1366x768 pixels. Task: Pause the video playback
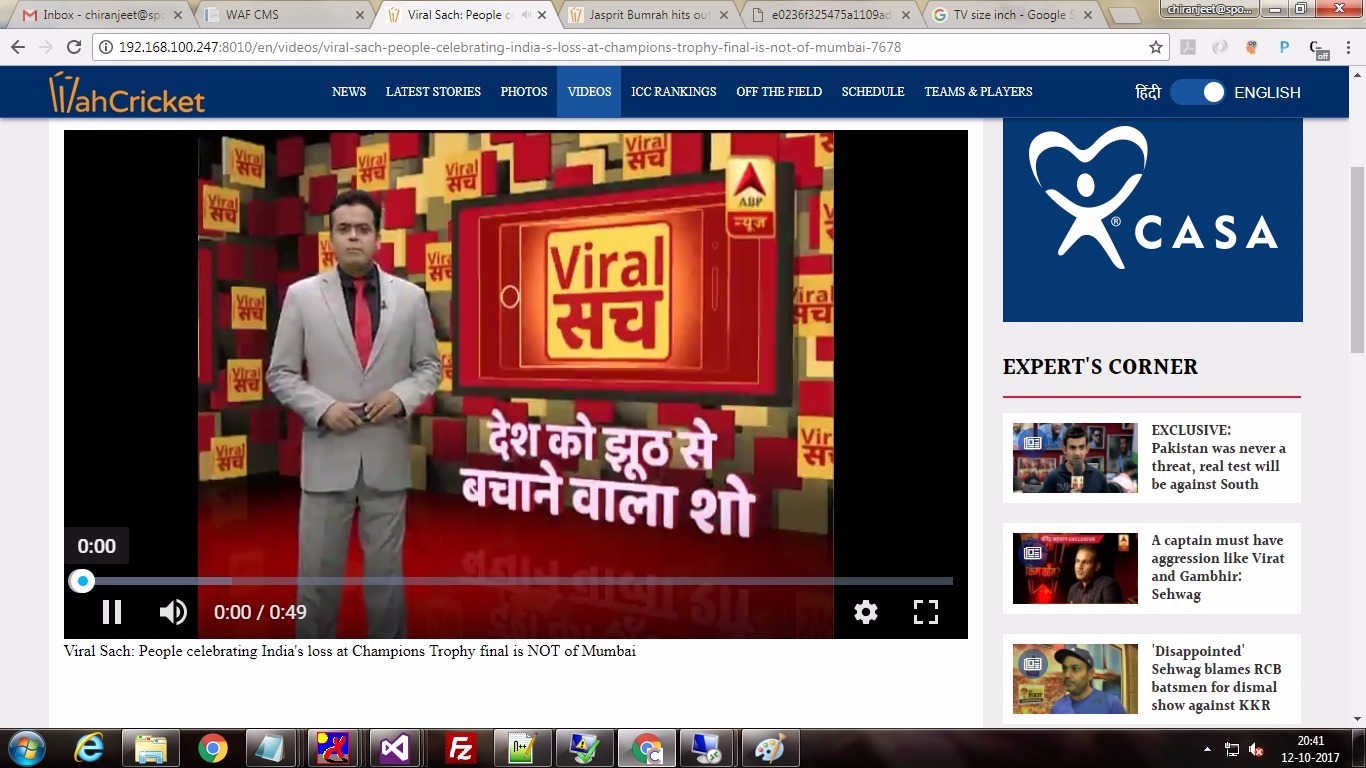[112, 612]
